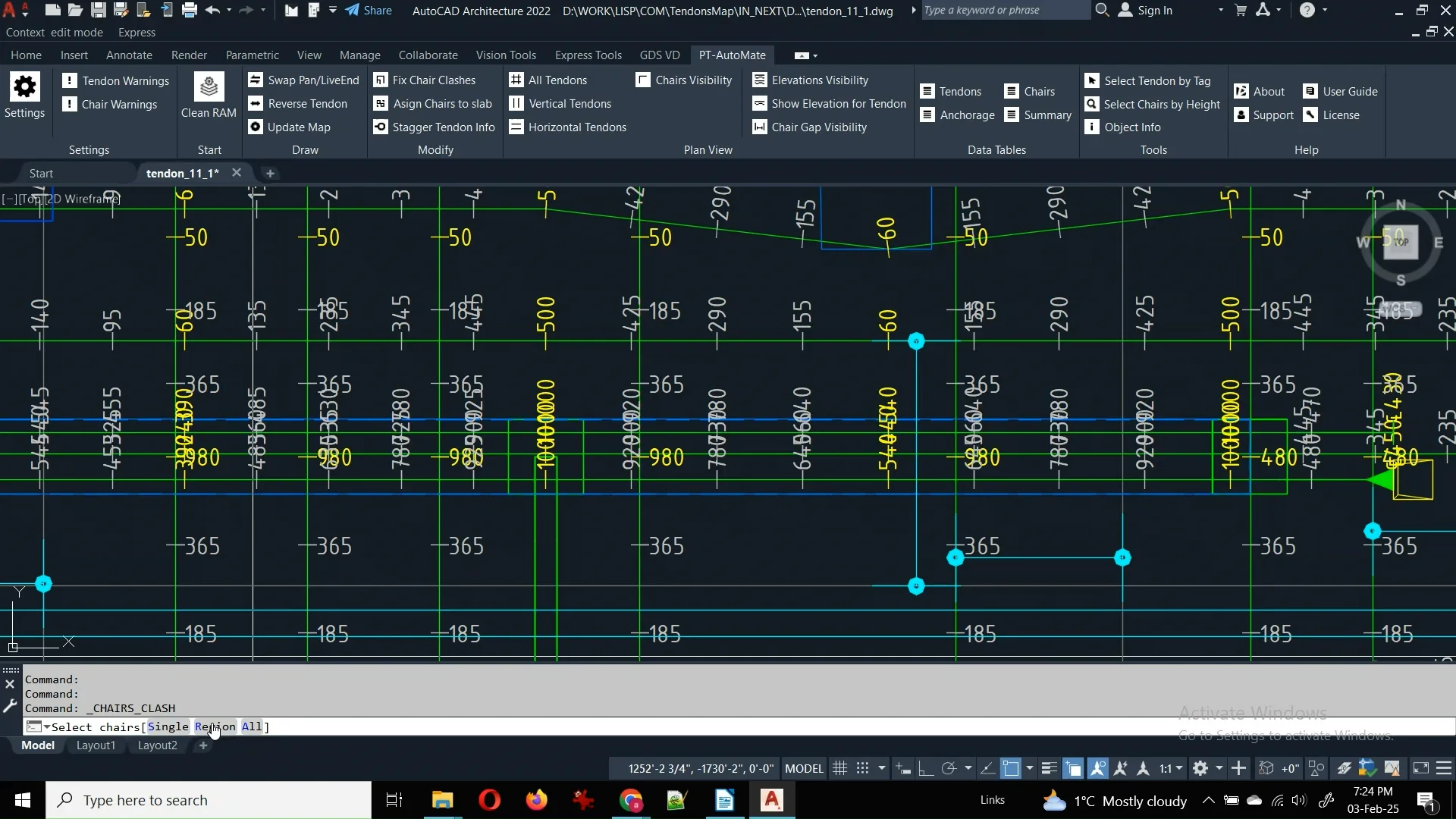Run Select Chairs by Height

tap(1152, 105)
